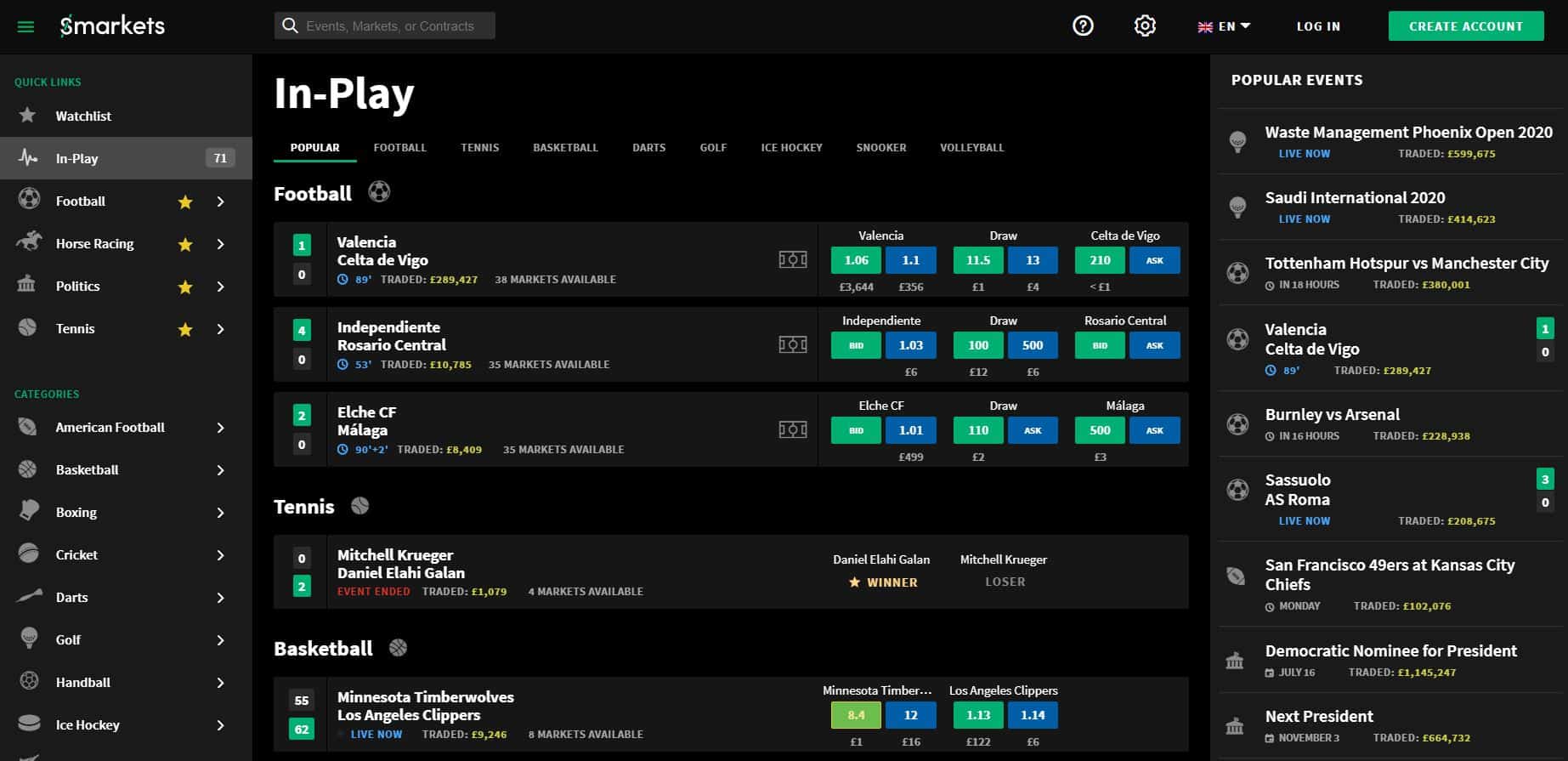Switch to the Golf tab
The height and width of the screenshot is (761, 1568).
tap(713, 147)
